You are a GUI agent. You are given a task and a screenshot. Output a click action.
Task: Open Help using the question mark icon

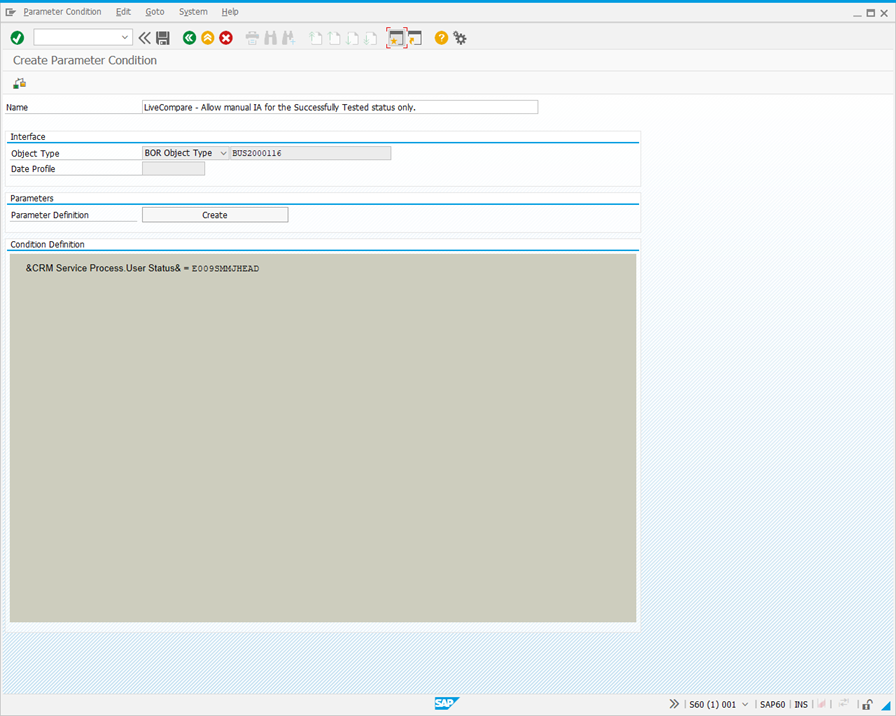pos(440,38)
